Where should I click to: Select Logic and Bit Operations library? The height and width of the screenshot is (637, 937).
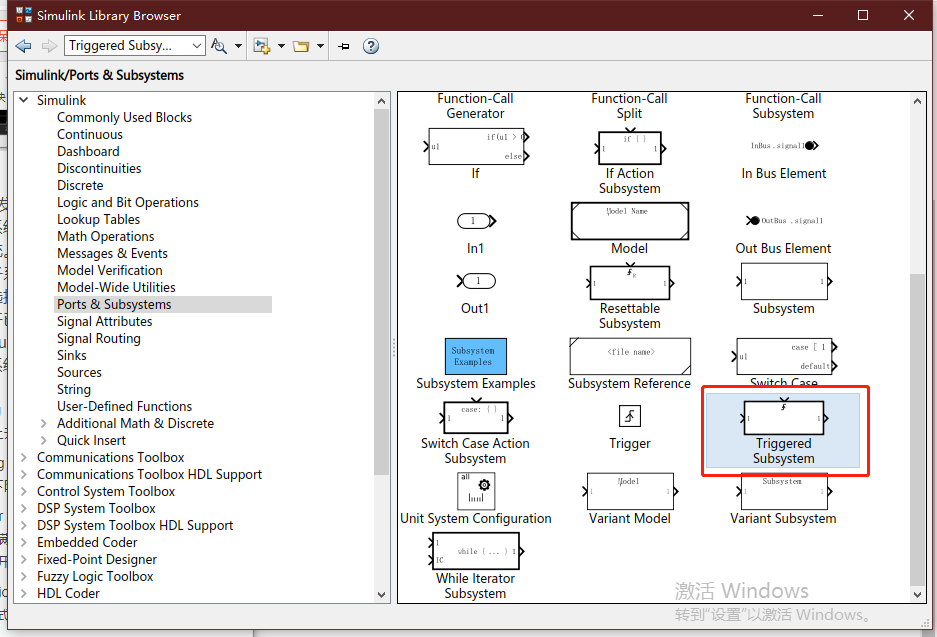click(x=128, y=203)
